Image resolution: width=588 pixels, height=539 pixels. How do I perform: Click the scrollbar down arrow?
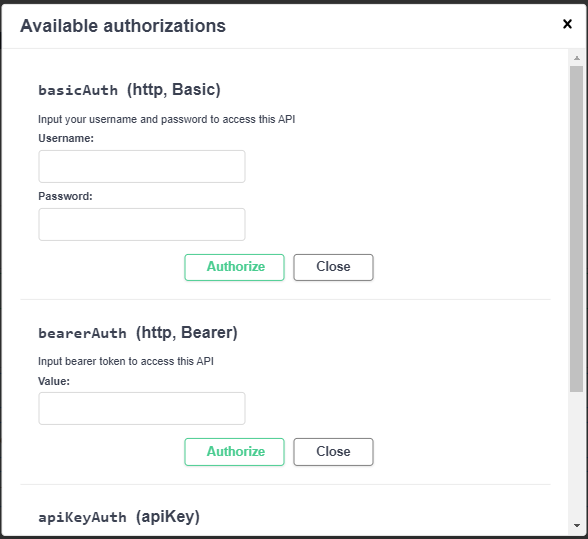[577, 525]
